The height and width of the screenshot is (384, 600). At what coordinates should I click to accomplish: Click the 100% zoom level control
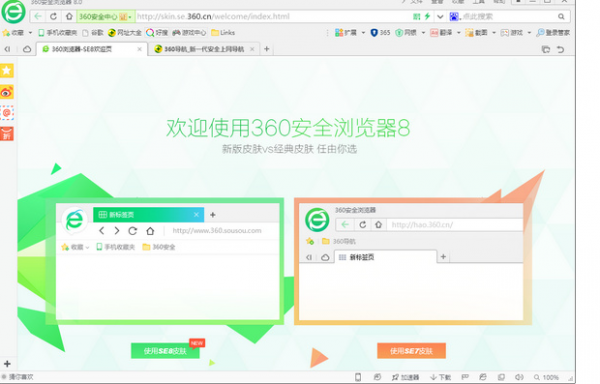click(x=546, y=377)
